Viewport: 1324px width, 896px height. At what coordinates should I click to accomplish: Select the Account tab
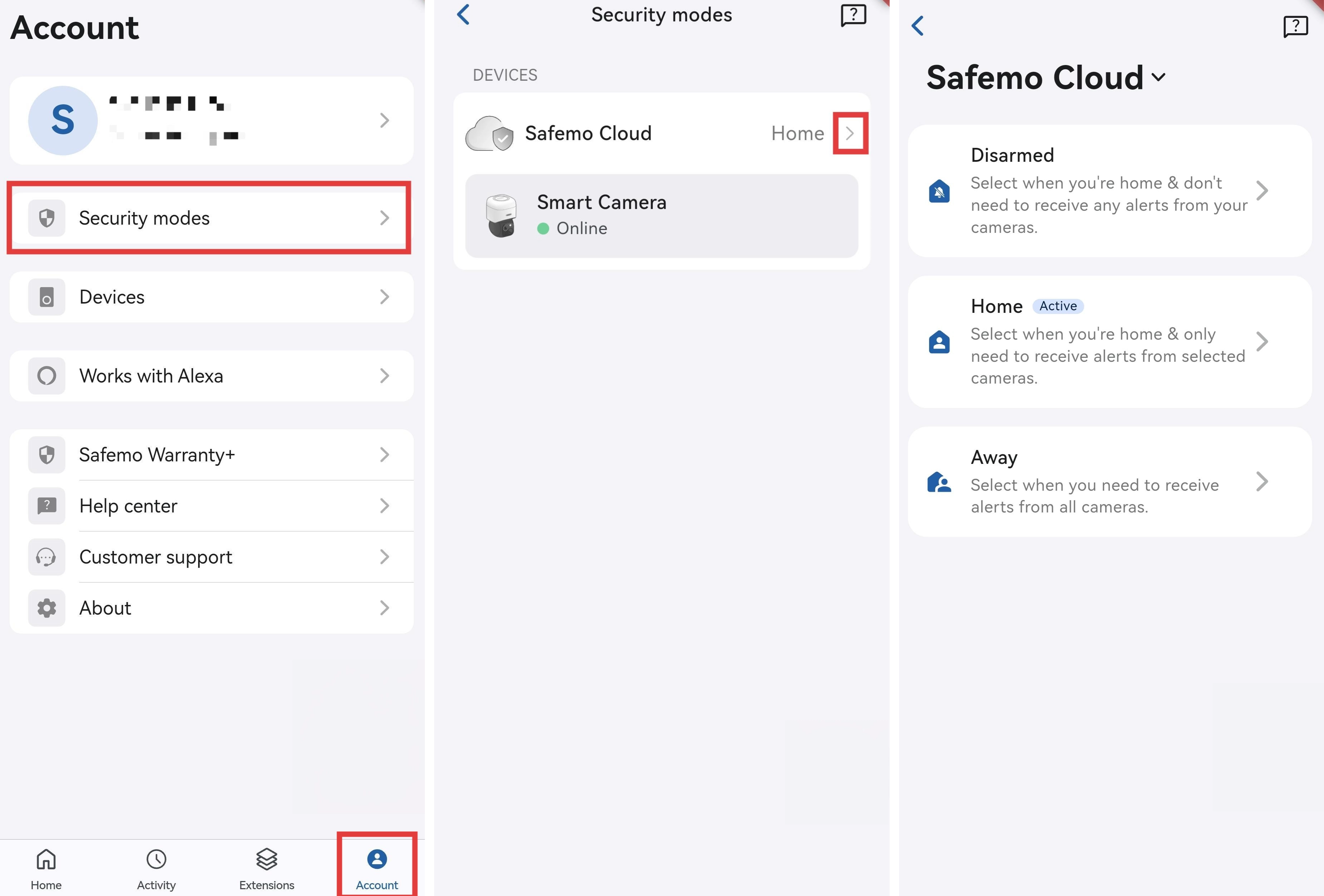click(377, 869)
